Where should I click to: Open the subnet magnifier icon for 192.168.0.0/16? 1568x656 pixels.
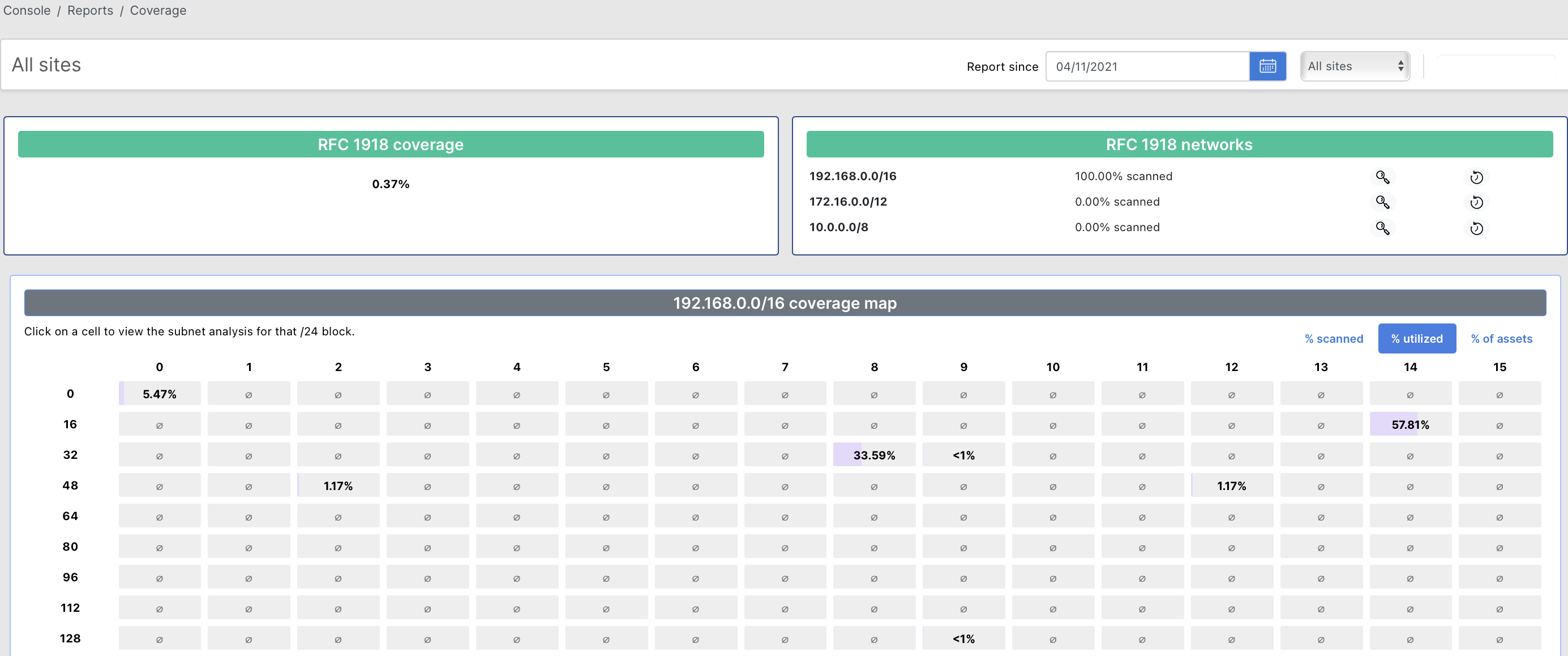1382,177
